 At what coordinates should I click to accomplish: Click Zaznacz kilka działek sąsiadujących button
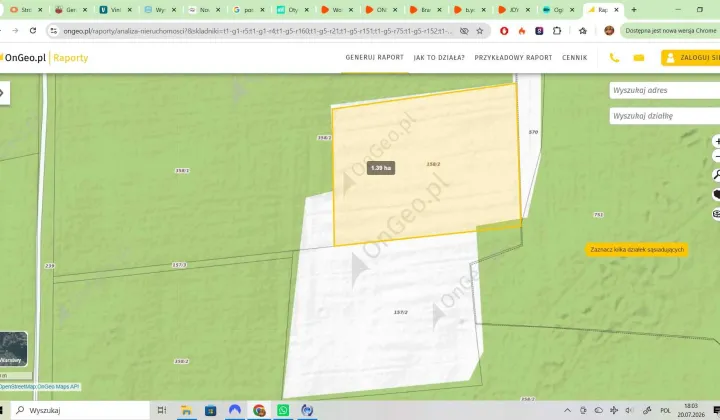coord(637,250)
